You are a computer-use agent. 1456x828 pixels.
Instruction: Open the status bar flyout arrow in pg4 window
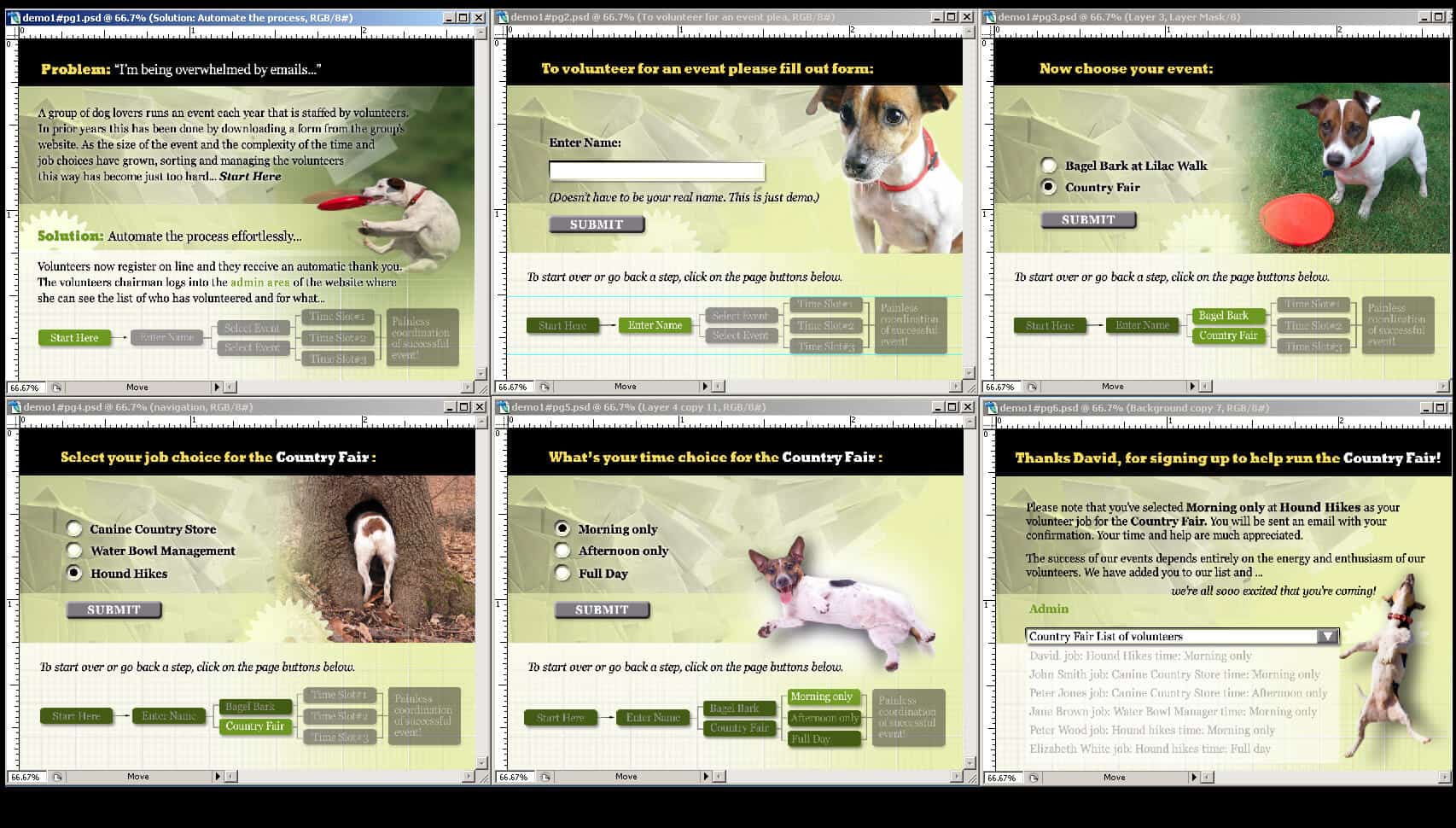point(217,777)
